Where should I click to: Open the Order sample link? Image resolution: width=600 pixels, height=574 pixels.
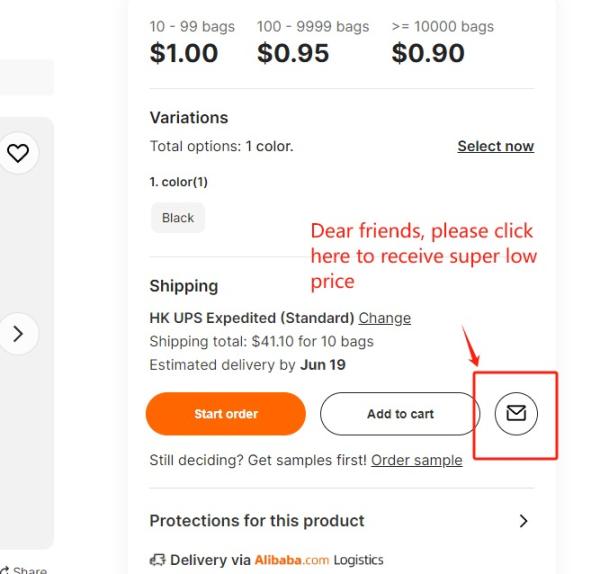(x=416, y=460)
